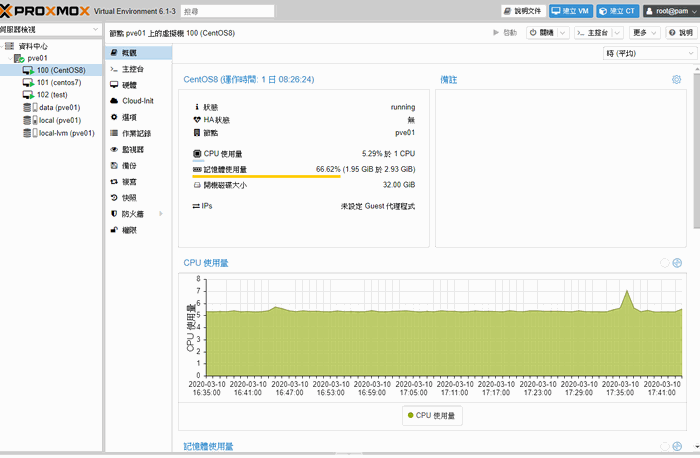Select 資料中心 in the resource tree
Image resolution: width=700 pixels, height=458 pixels.
coord(33,46)
